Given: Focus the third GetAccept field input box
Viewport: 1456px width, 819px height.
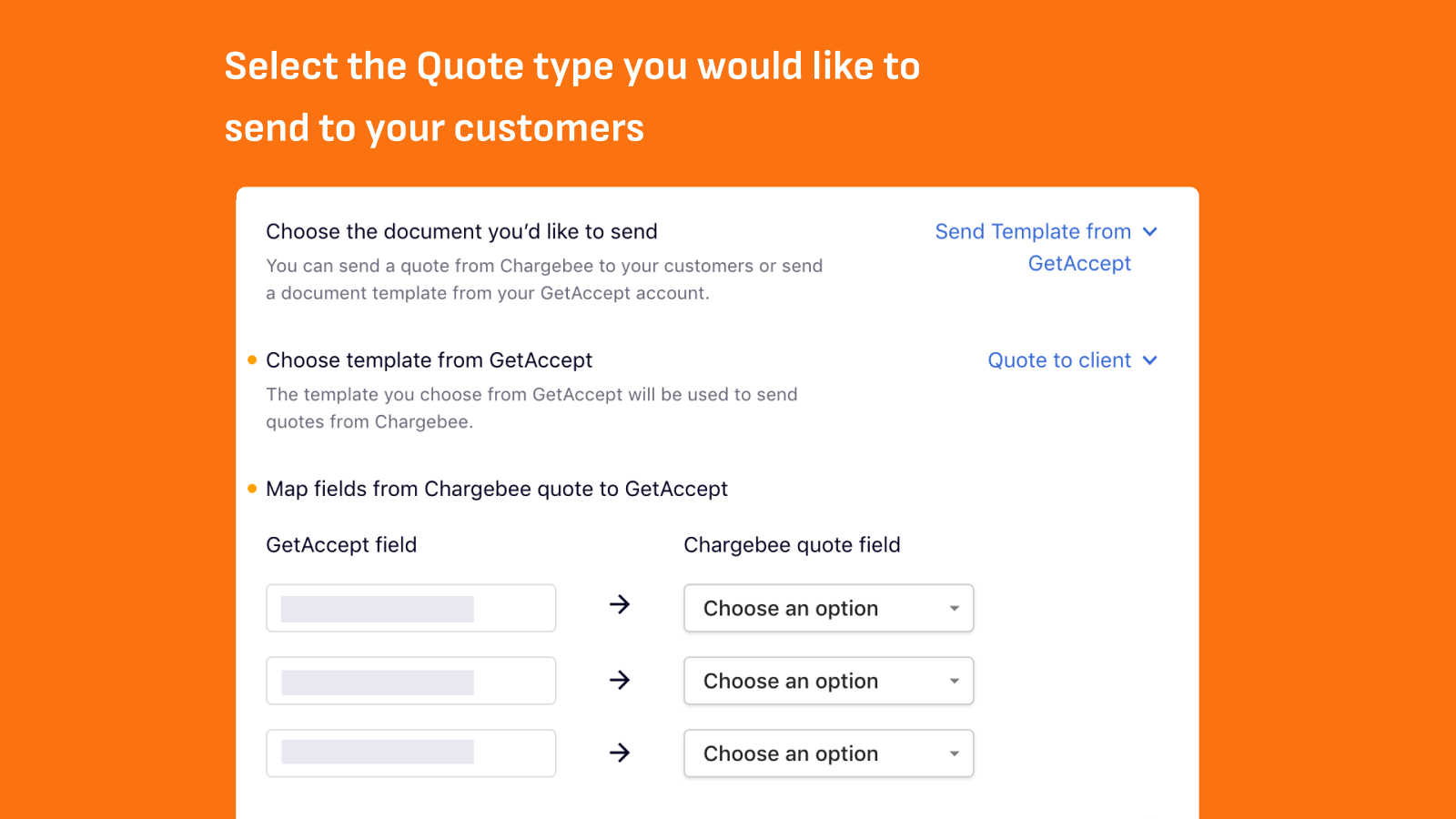Looking at the screenshot, I should coord(410,753).
